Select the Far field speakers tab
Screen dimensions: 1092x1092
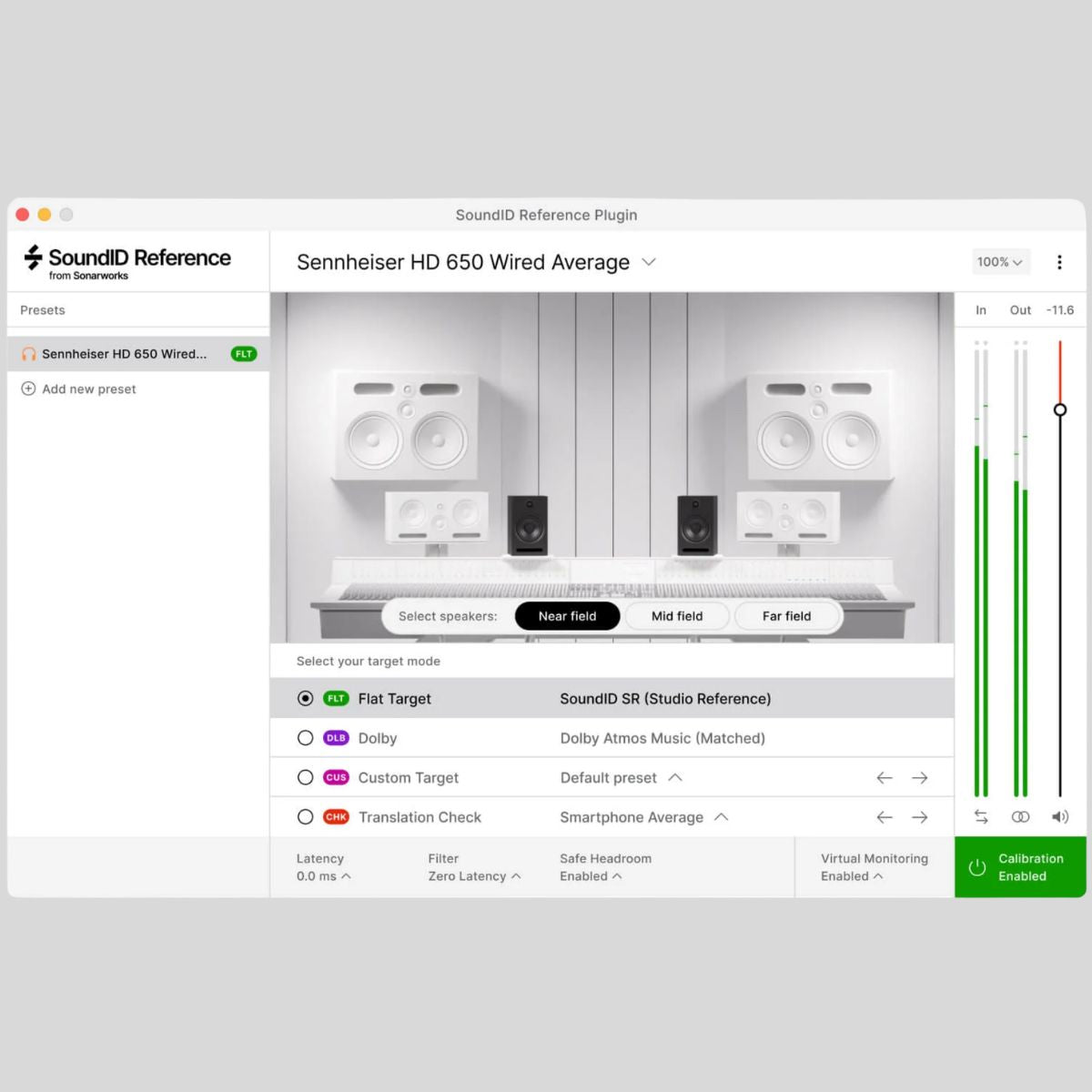(786, 616)
